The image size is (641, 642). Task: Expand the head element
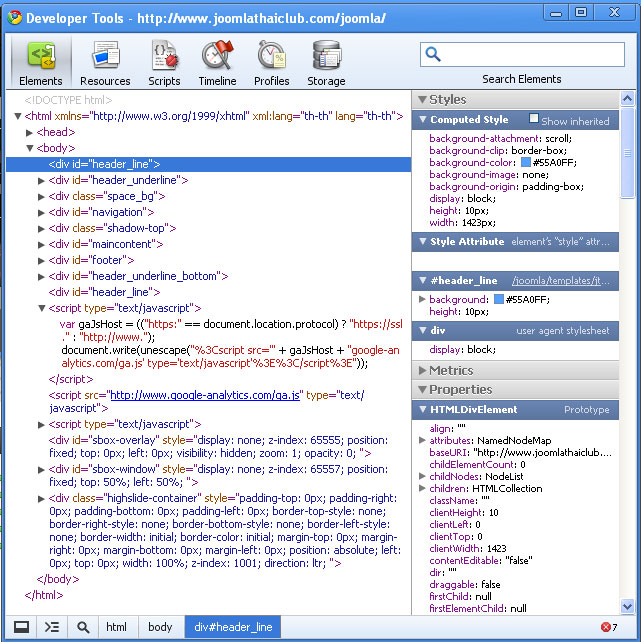pos(29,133)
